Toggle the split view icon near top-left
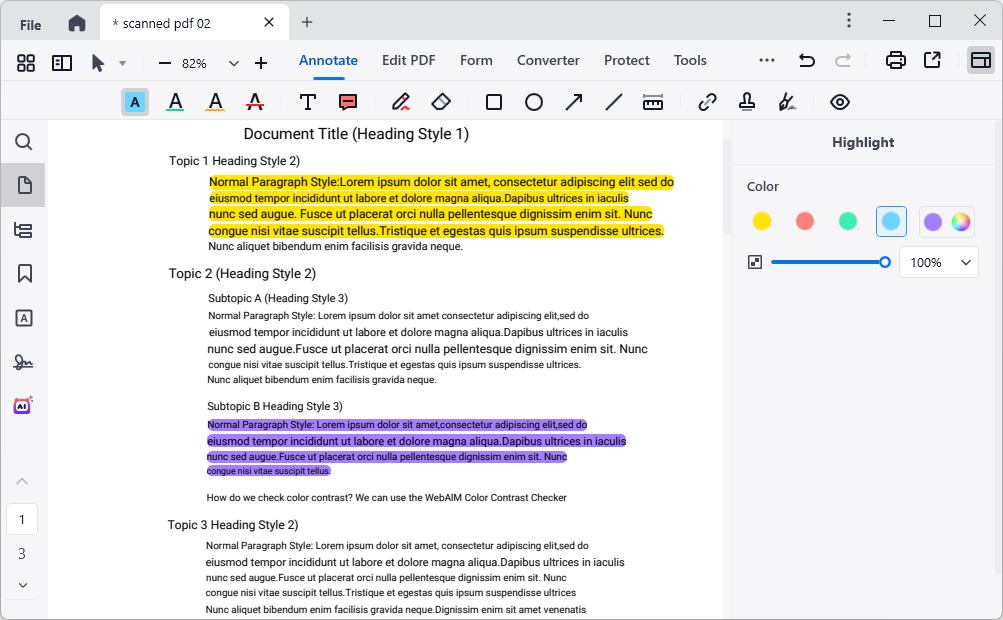The width and height of the screenshot is (1003, 620). (x=62, y=62)
